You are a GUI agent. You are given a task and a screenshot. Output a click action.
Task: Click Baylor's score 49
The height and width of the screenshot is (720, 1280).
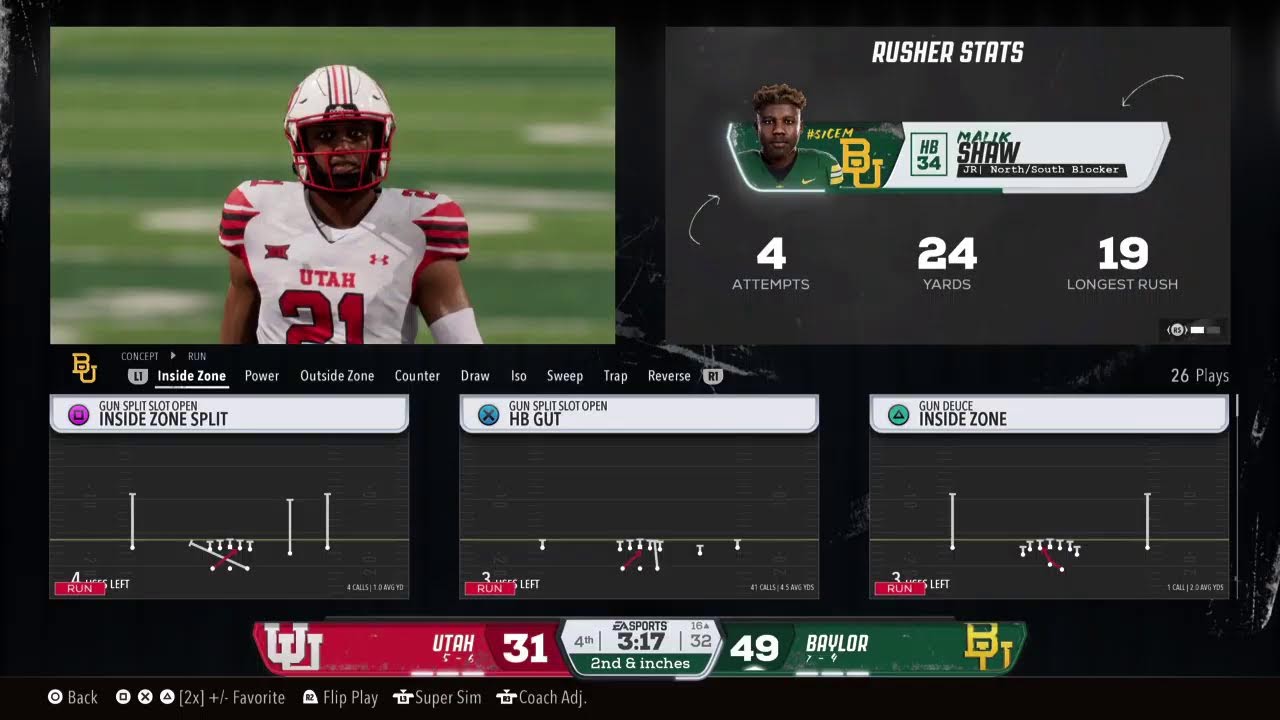click(x=754, y=649)
